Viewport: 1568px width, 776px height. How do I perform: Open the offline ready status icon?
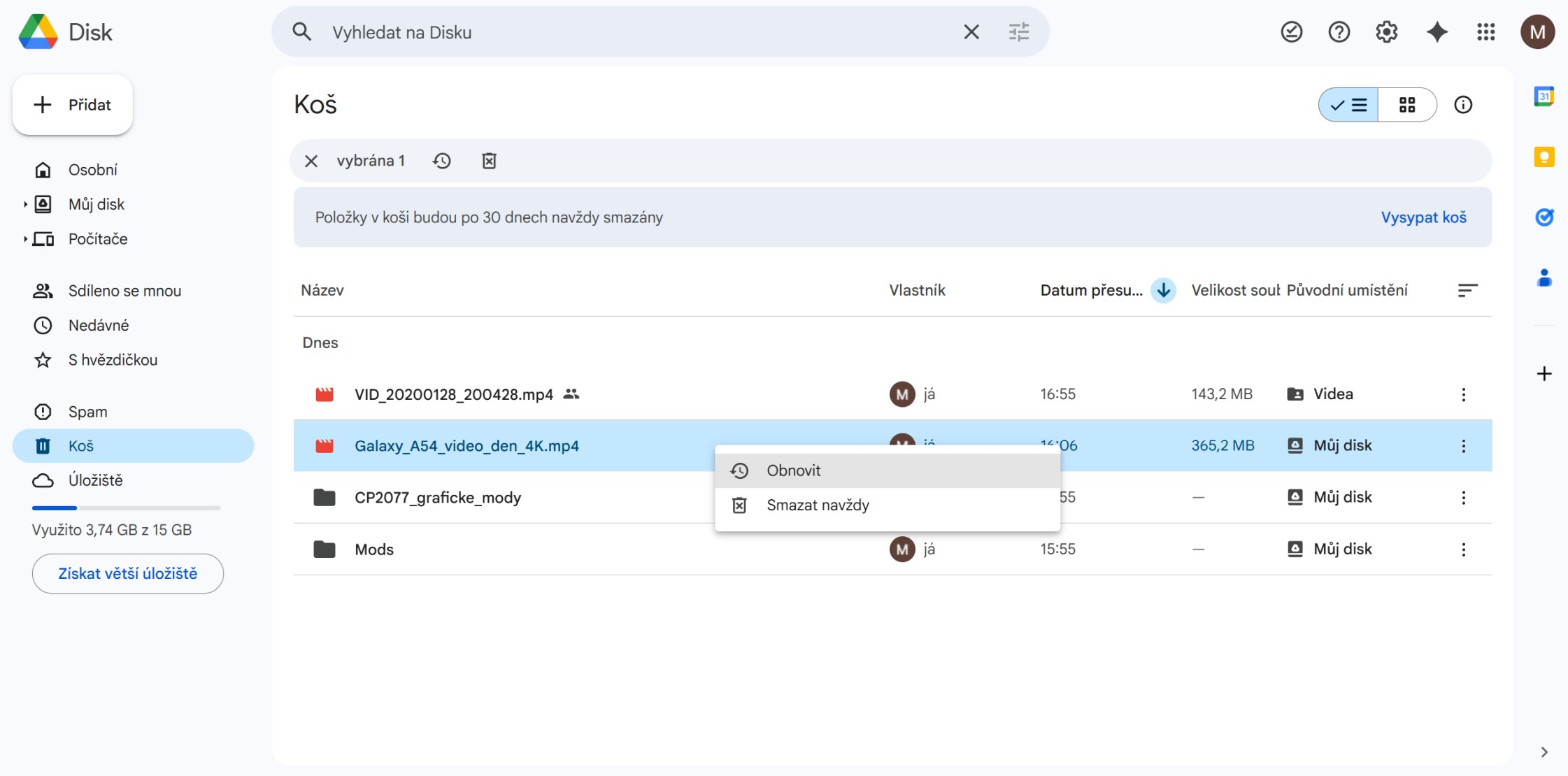pos(1291,32)
